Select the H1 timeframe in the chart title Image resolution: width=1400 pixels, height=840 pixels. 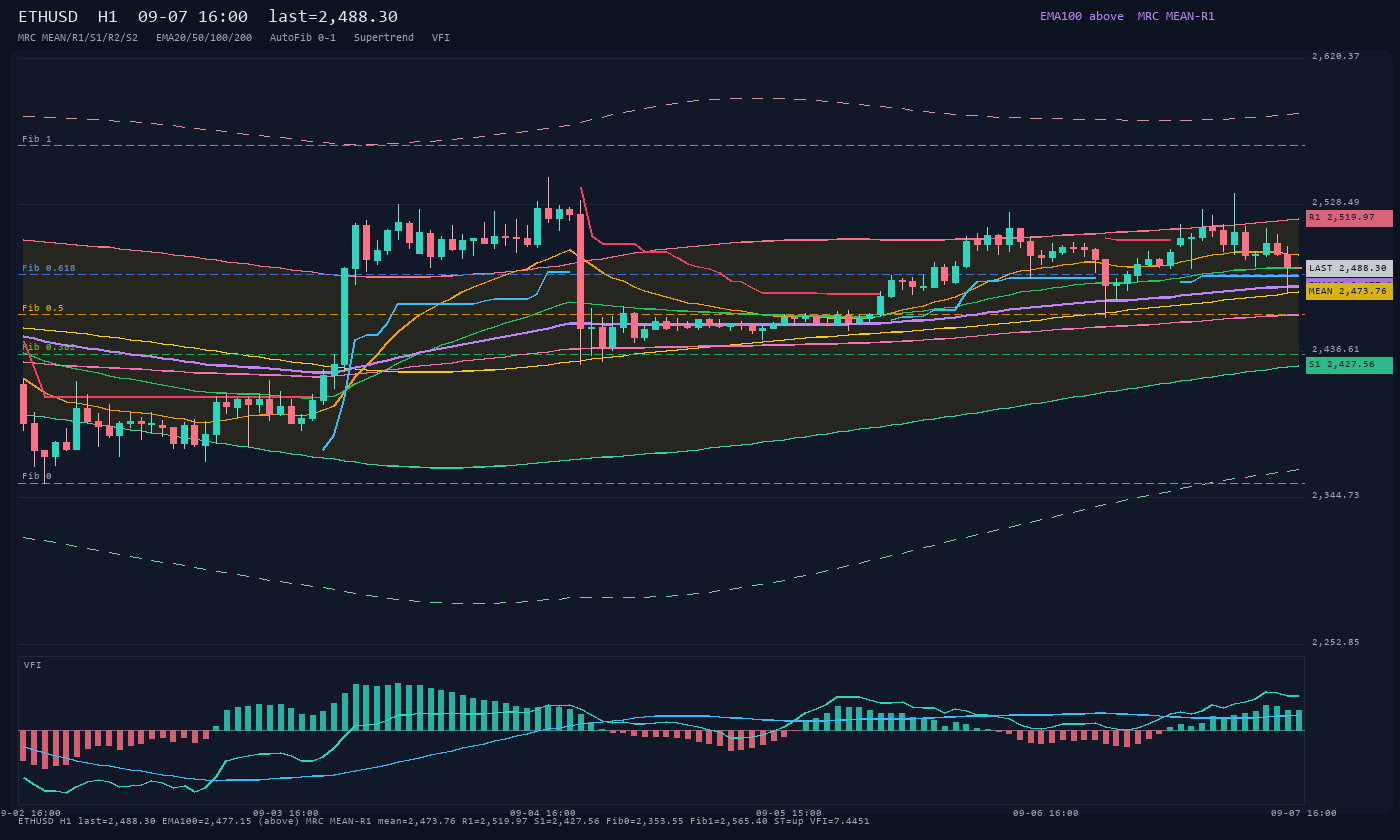(109, 17)
